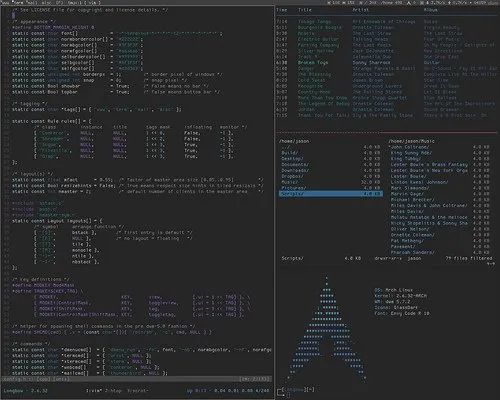The width and height of the screenshot is (500, 400).
Task: Click the Artist column header in ncmpcpp
Action: 361,10
